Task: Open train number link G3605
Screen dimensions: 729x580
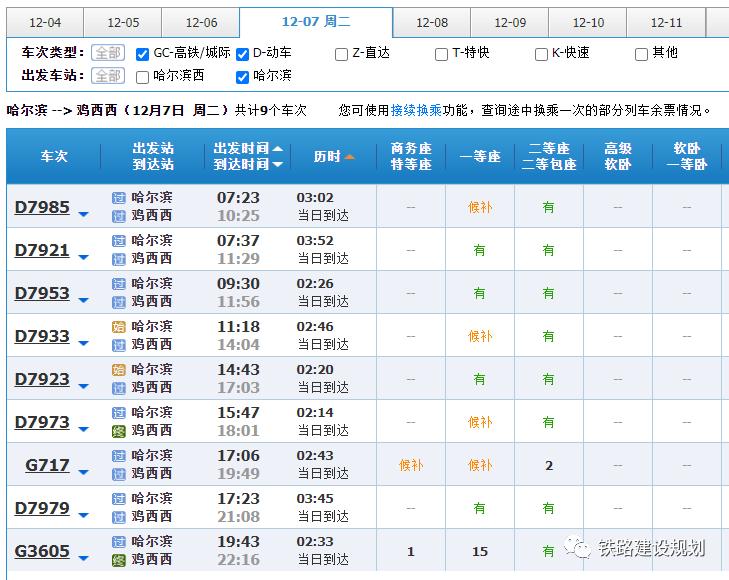Action: [x=42, y=551]
